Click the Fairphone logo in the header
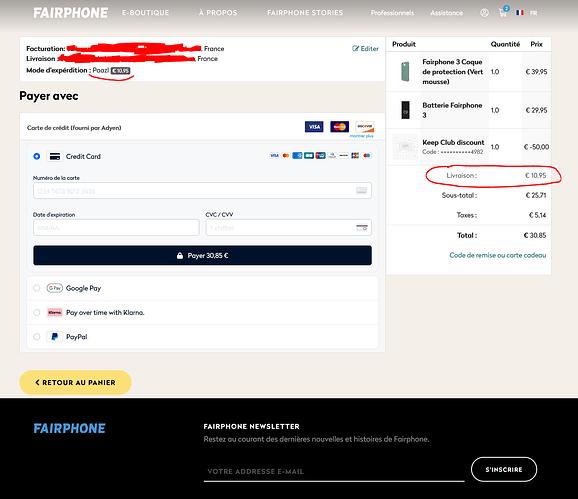The height and width of the screenshot is (499, 578). click(x=70, y=13)
